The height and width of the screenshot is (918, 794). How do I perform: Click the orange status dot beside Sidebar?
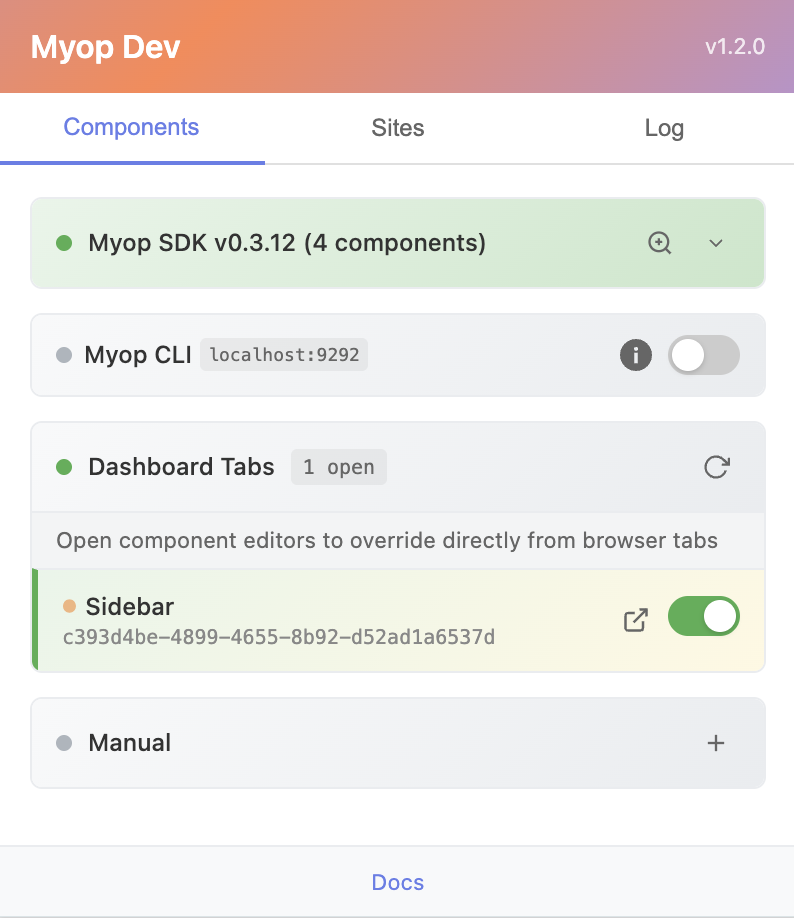(69, 606)
